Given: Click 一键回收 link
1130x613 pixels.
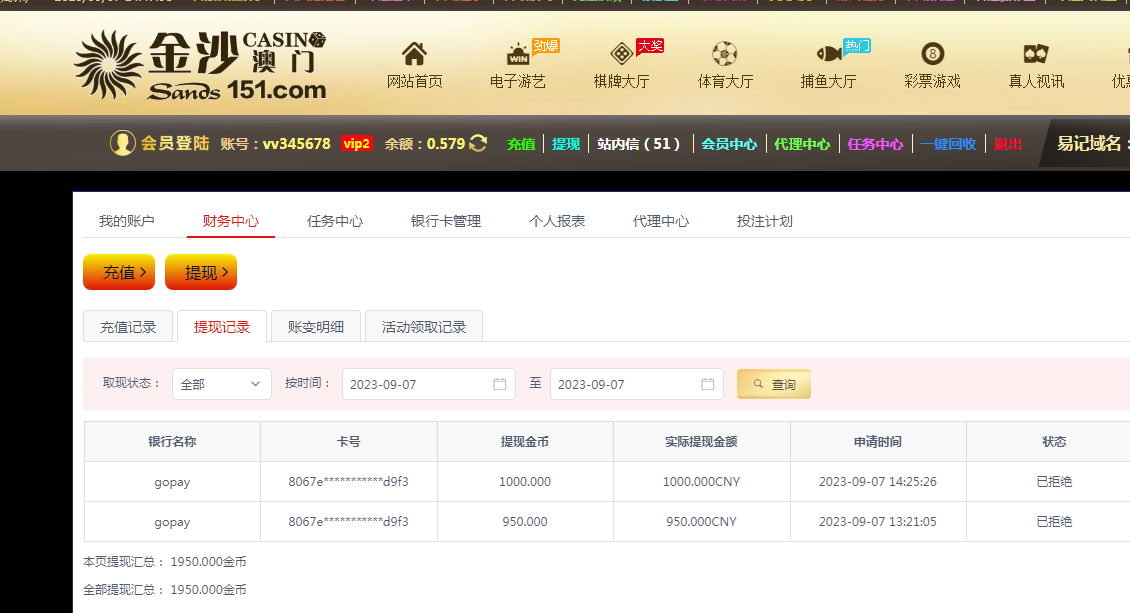Looking at the screenshot, I should pyautogui.click(x=948, y=144).
